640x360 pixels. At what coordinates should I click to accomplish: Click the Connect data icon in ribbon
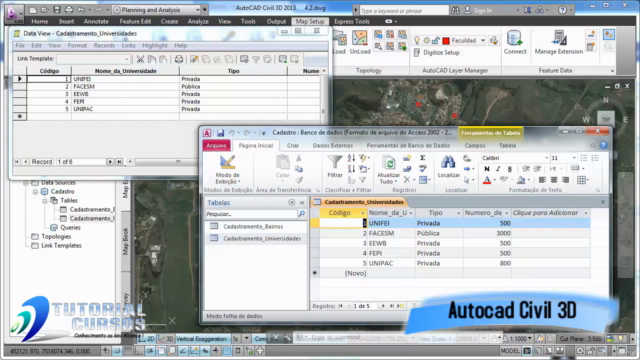(x=515, y=39)
